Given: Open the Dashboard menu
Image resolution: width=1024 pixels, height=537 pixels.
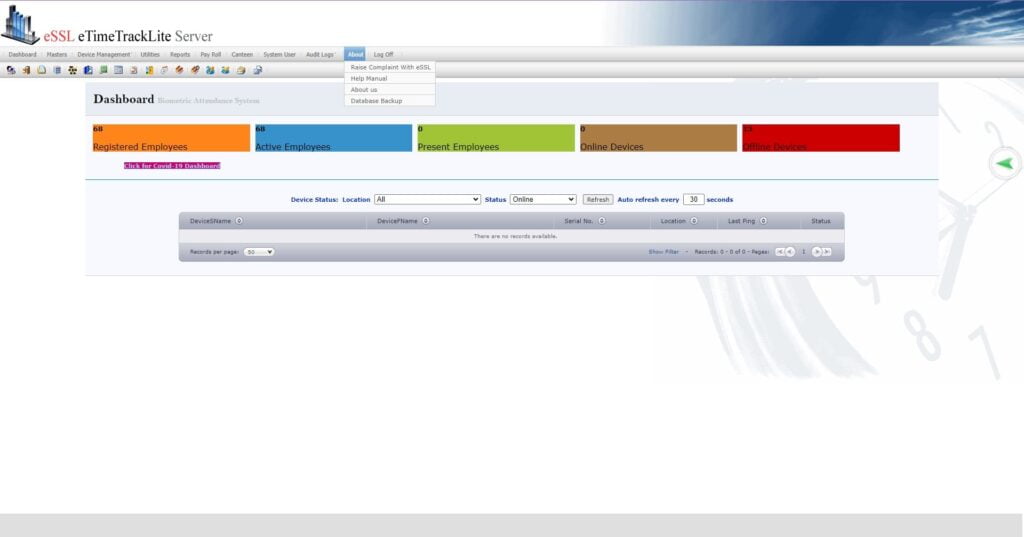Looking at the screenshot, I should click(23, 54).
